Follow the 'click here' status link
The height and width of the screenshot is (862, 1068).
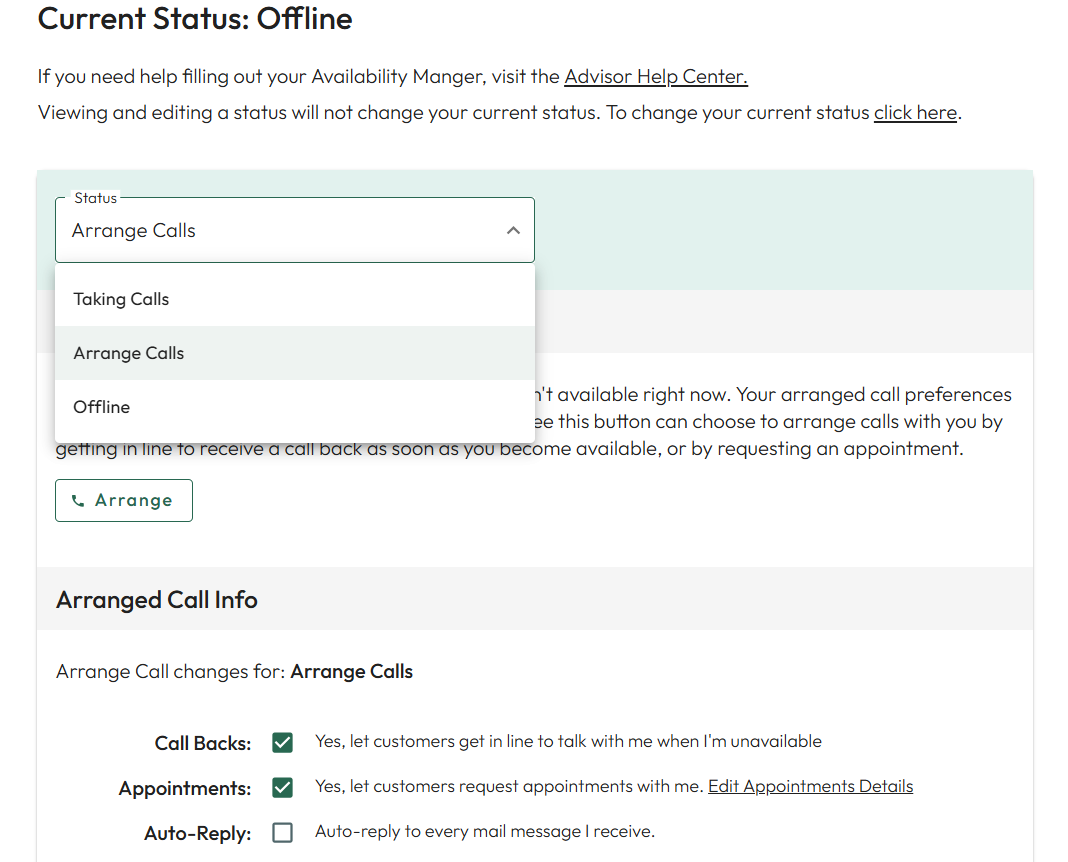tap(915, 113)
